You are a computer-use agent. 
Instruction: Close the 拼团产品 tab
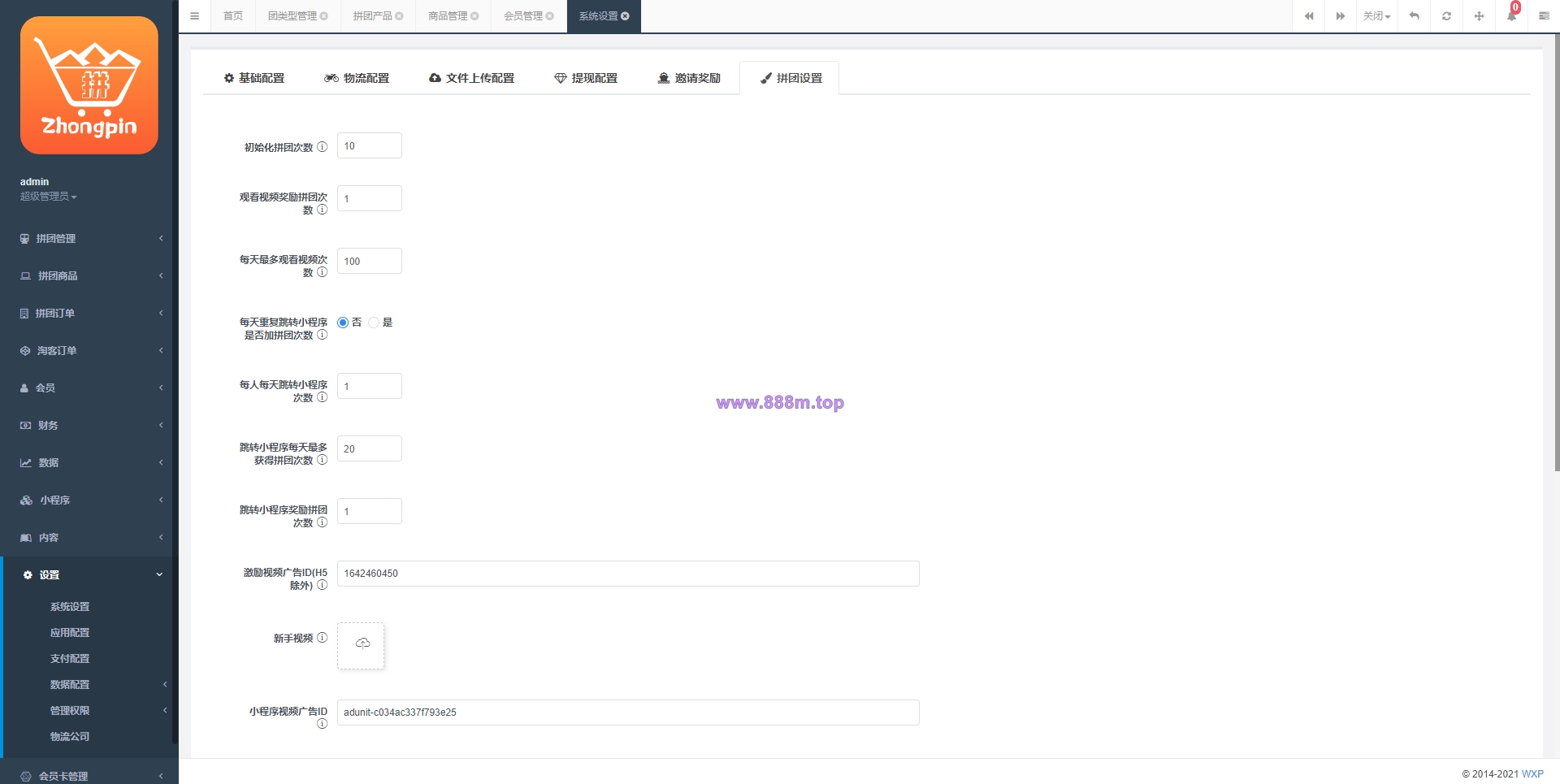point(399,16)
